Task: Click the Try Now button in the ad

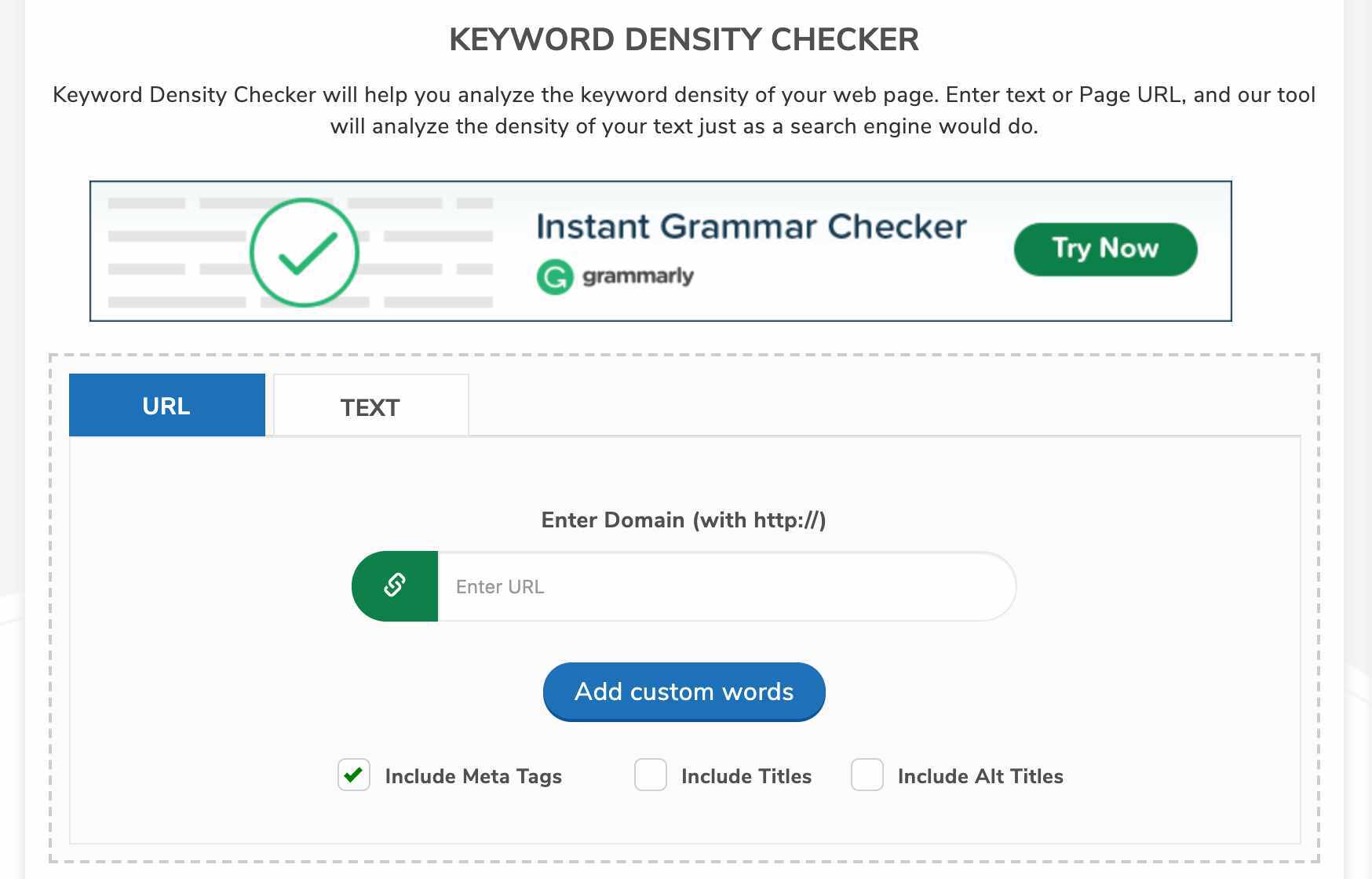Action: pos(1106,249)
